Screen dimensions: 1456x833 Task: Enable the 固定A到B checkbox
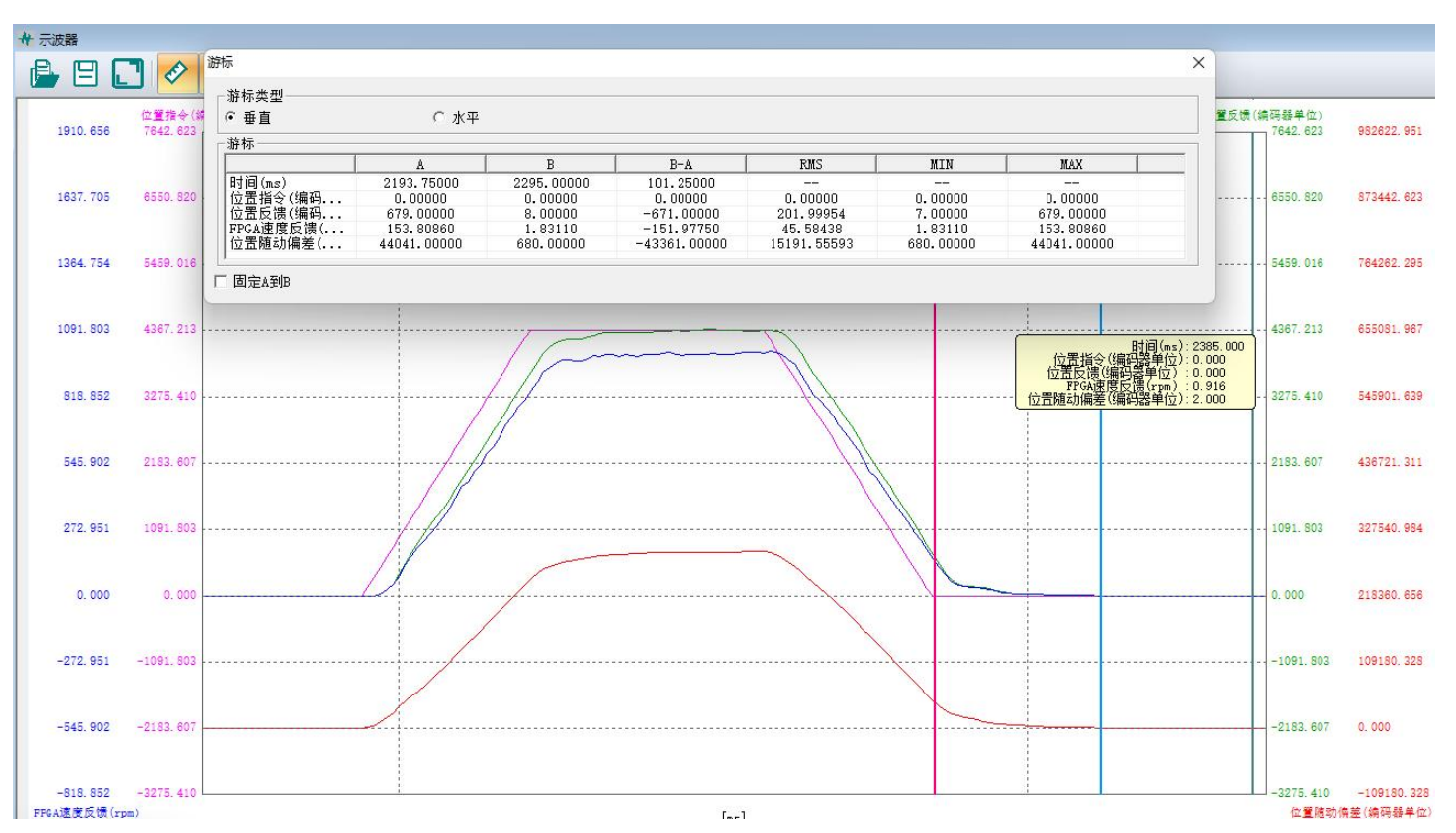221,282
